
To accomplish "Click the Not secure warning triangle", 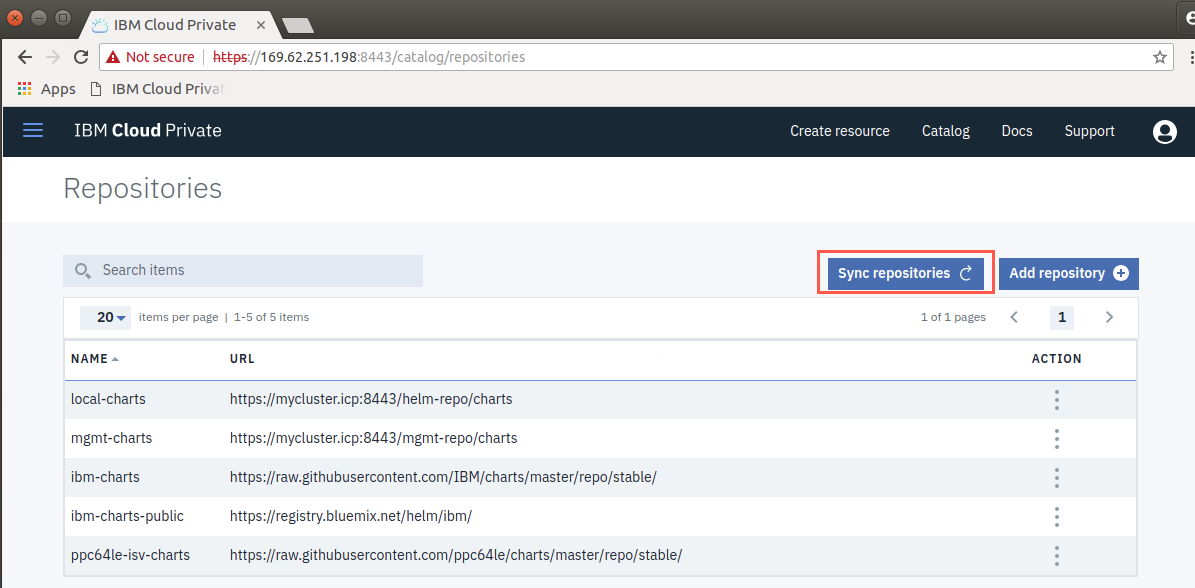I will 114,57.
